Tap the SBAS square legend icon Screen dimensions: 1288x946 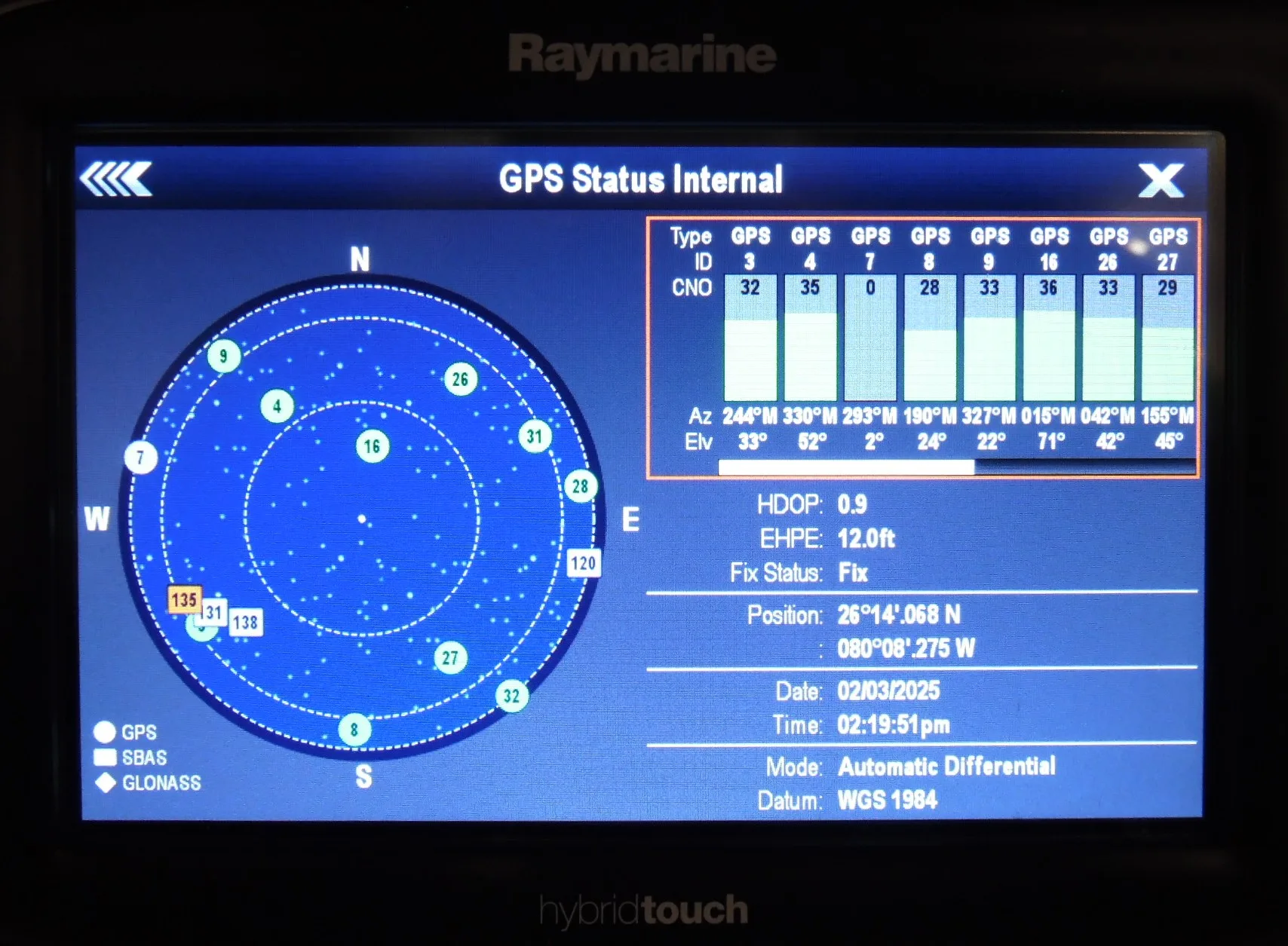click(105, 757)
